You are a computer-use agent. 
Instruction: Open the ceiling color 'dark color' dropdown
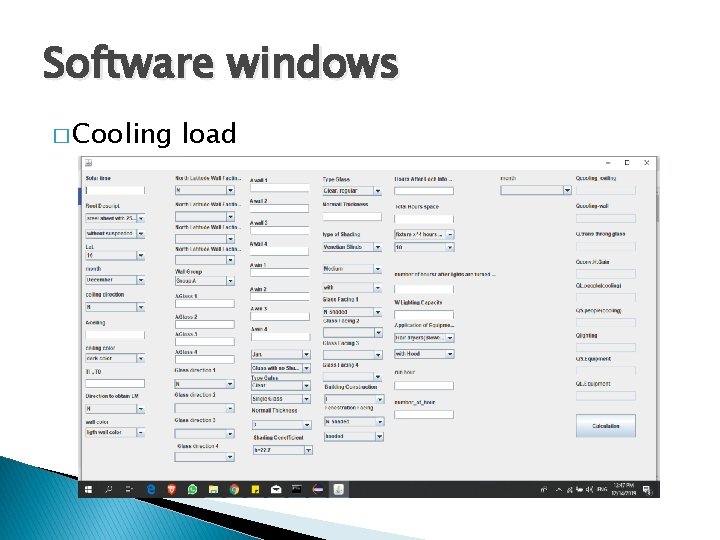(115, 358)
